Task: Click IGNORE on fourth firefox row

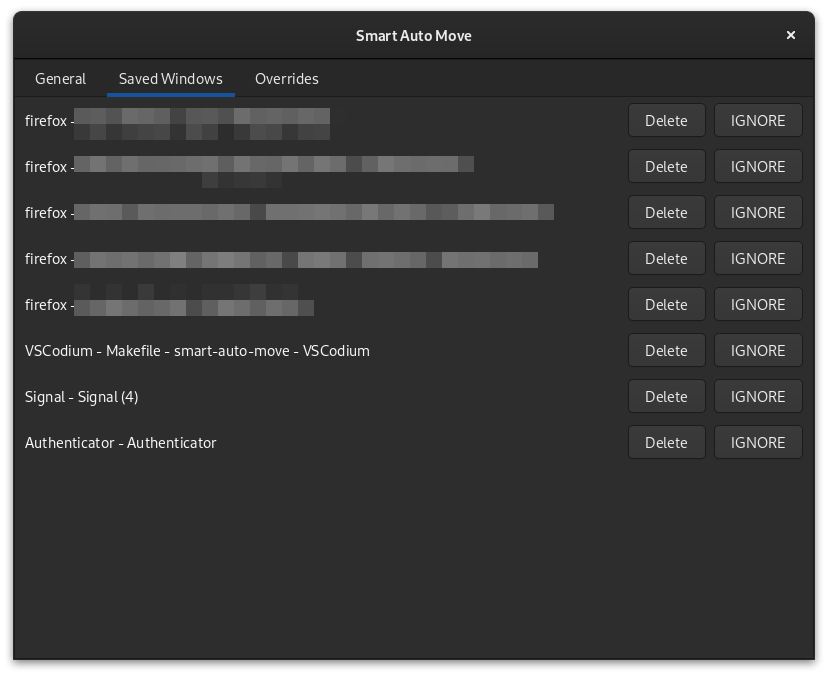Action: coord(758,258)
